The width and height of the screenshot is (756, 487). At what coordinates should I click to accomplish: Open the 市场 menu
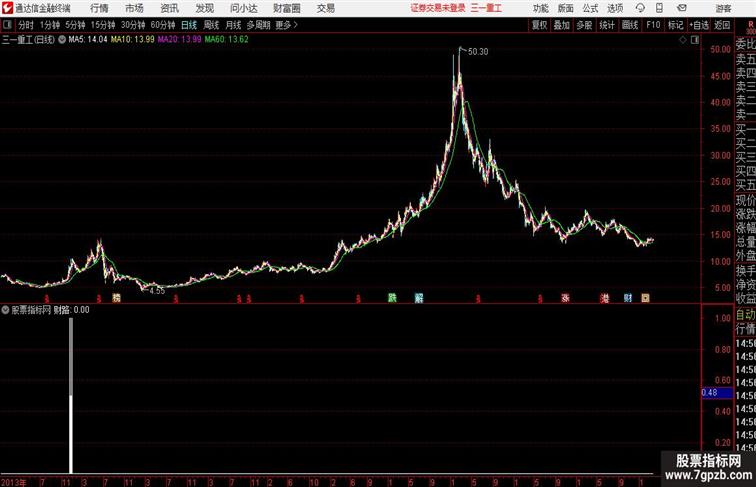[134, 8]
